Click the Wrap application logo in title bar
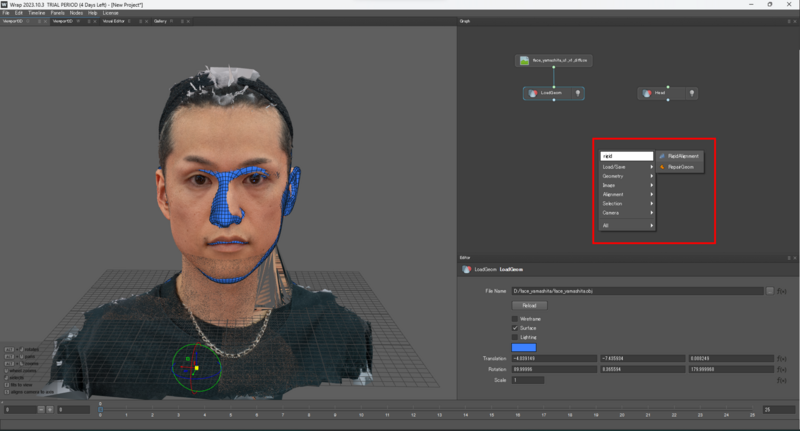The width and height of the screenshot is (800, 431). click(4, 4)
